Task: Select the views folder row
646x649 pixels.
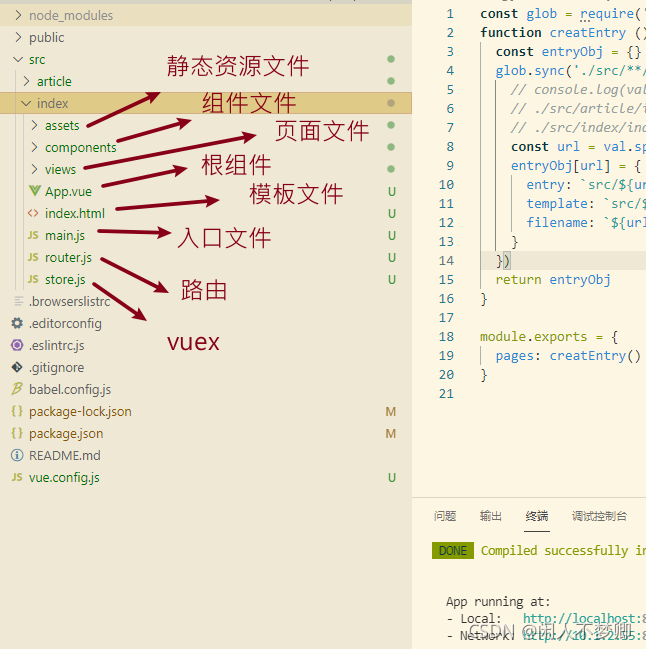Action: pyautogui.click(x=206, y=169)
